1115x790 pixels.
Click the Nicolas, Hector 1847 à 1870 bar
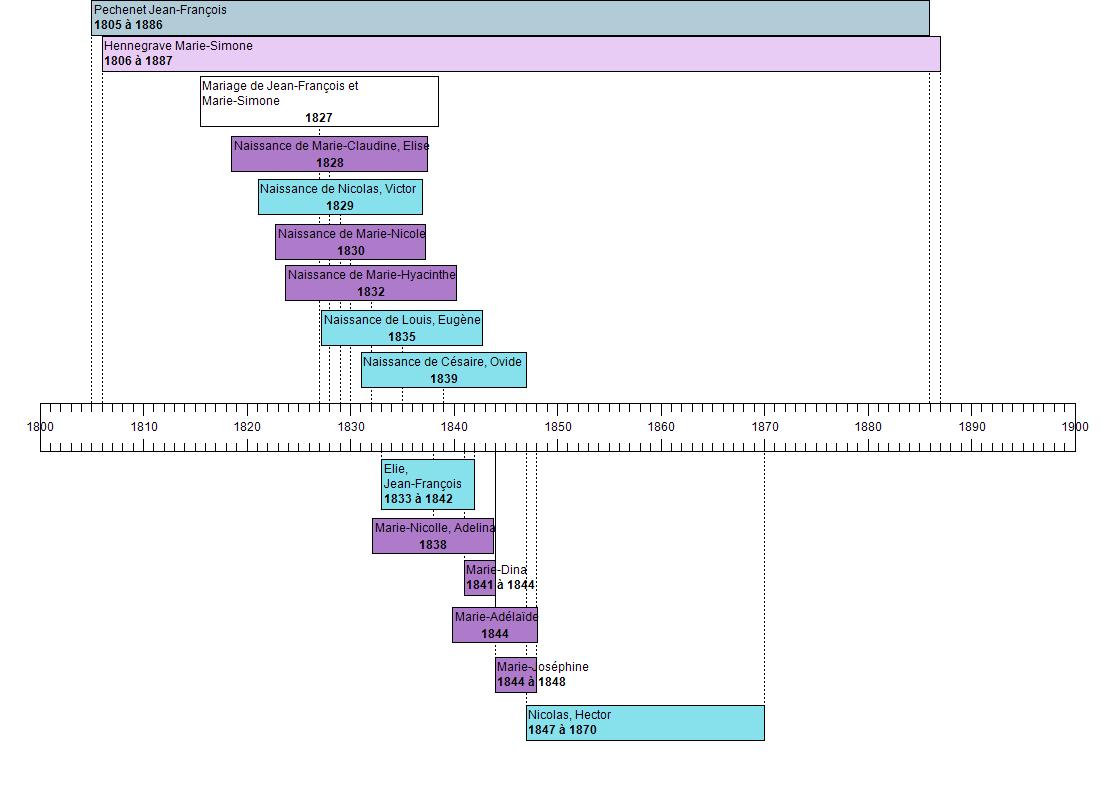tap(645, 723)
